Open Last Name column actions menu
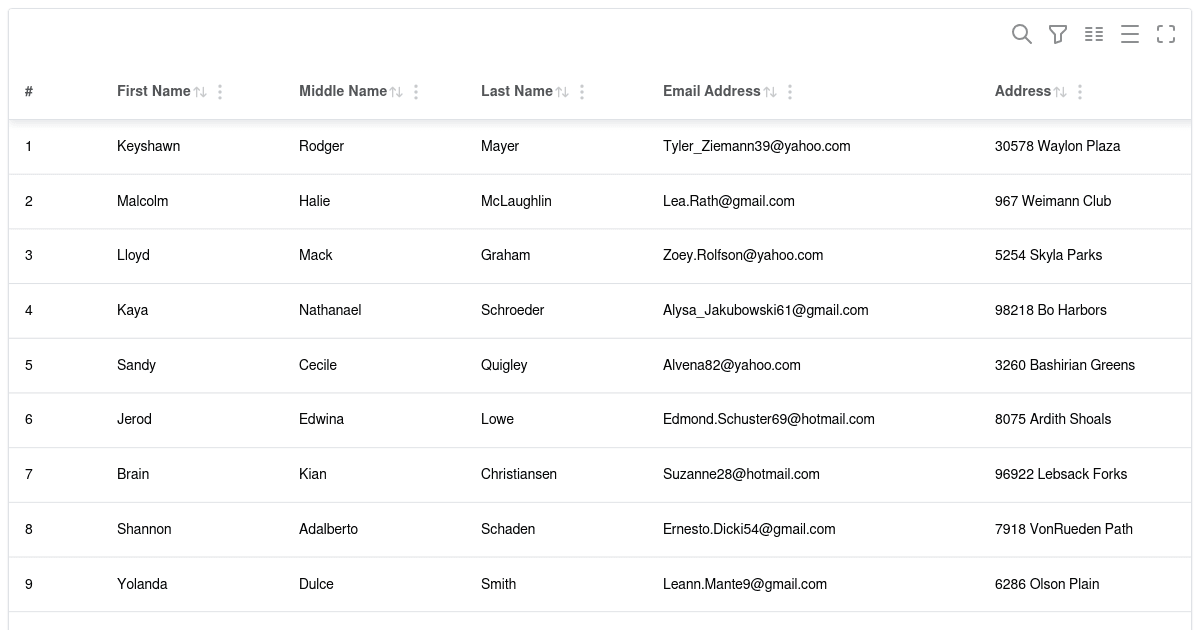1200x630 pixels. click(582, 92)
